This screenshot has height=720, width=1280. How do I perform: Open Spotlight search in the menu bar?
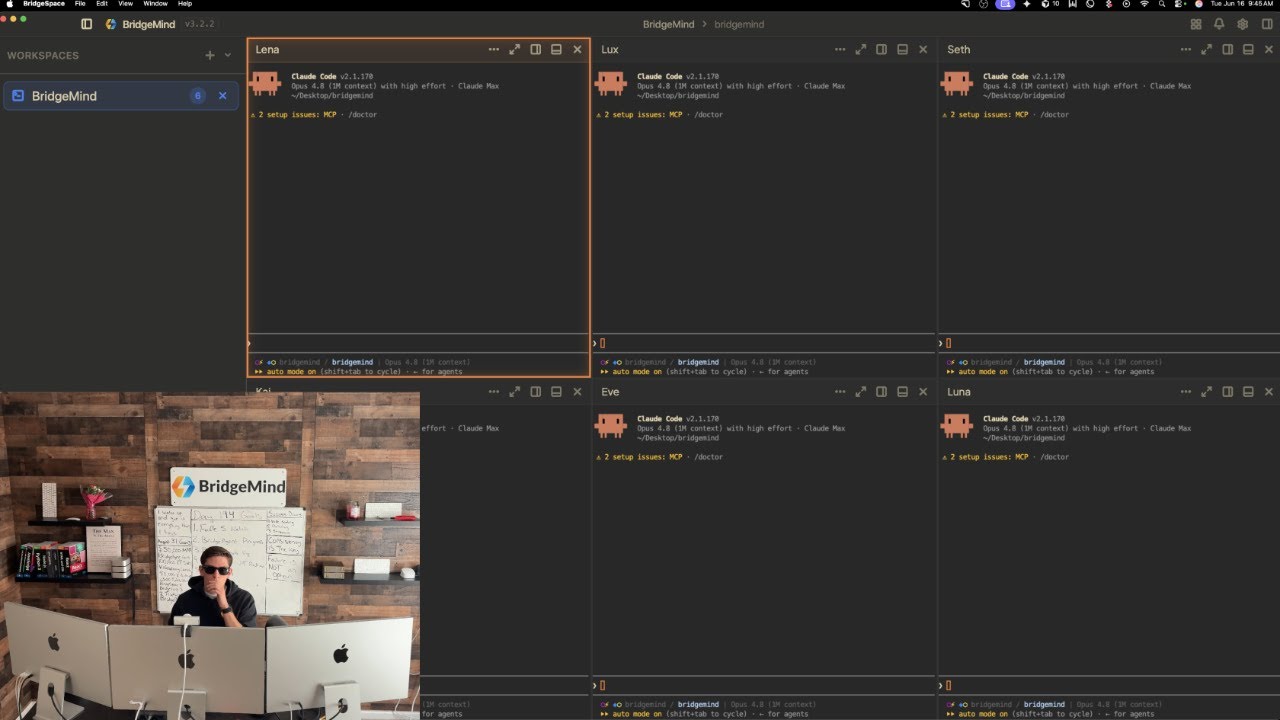[x=1162, y=4]
